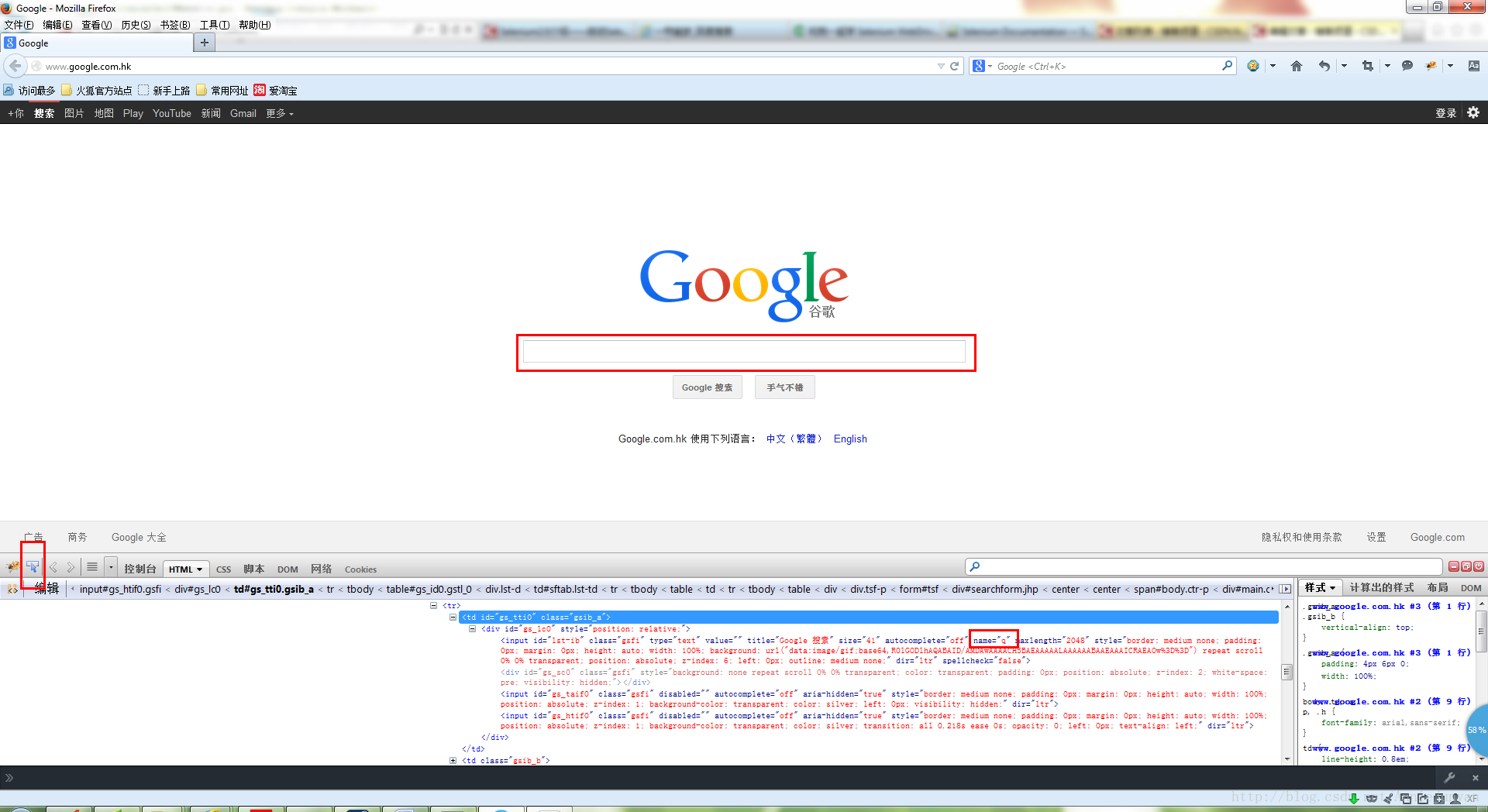Open YouTube from Google's black bar
Image resolution: width=1488 pixels, height=812 pixels.
(172, 113)
